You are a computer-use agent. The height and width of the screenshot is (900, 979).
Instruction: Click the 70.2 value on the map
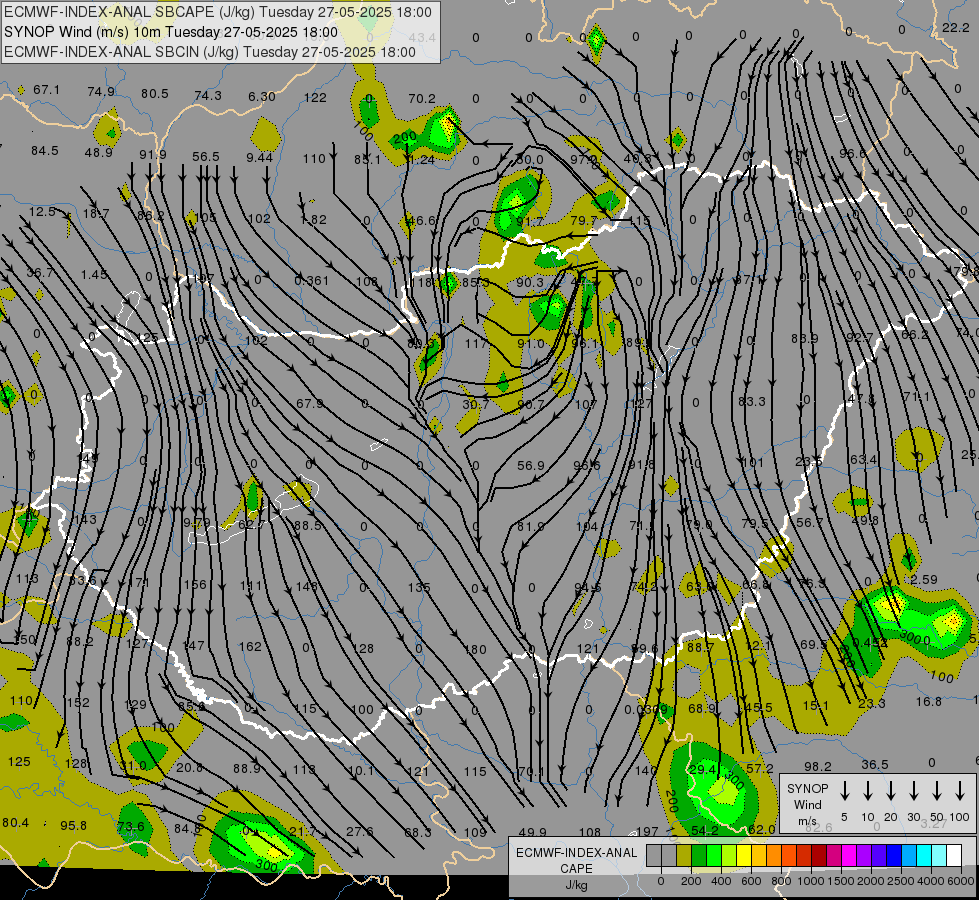422,99
